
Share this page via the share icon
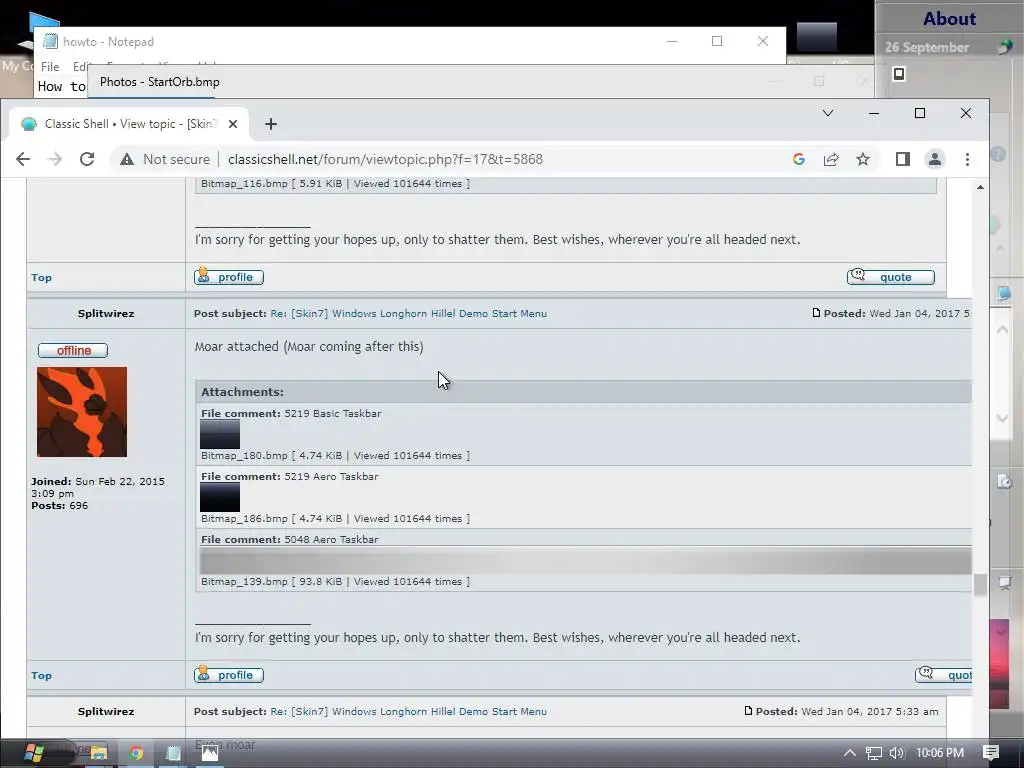pos(831,159)
